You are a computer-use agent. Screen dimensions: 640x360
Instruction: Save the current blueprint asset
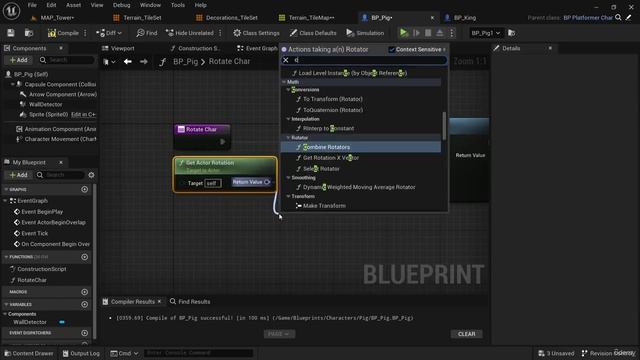click(11, 33)
